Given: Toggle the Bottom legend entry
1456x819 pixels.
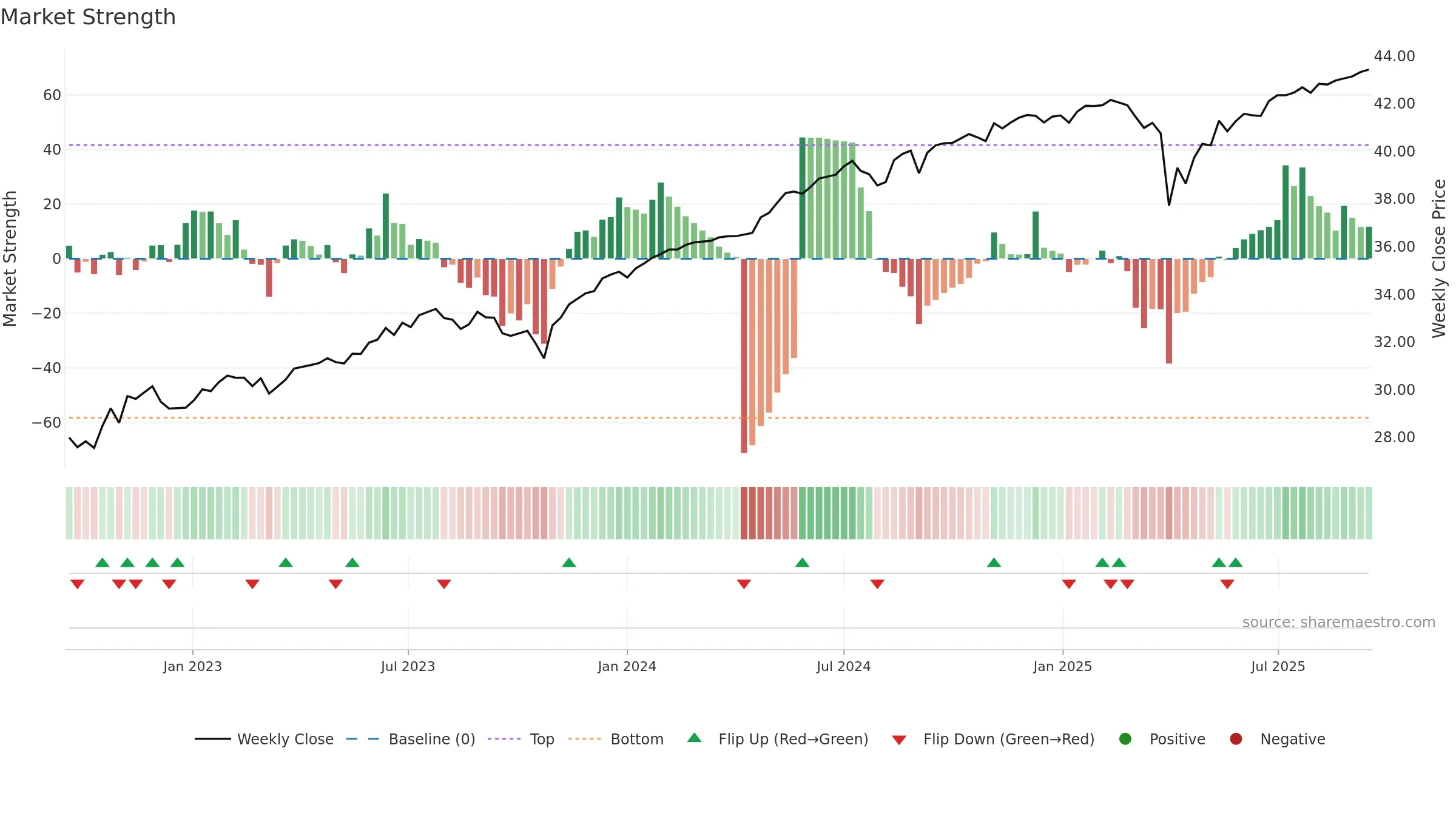Looking at the screenshot, I should (616, 739).
